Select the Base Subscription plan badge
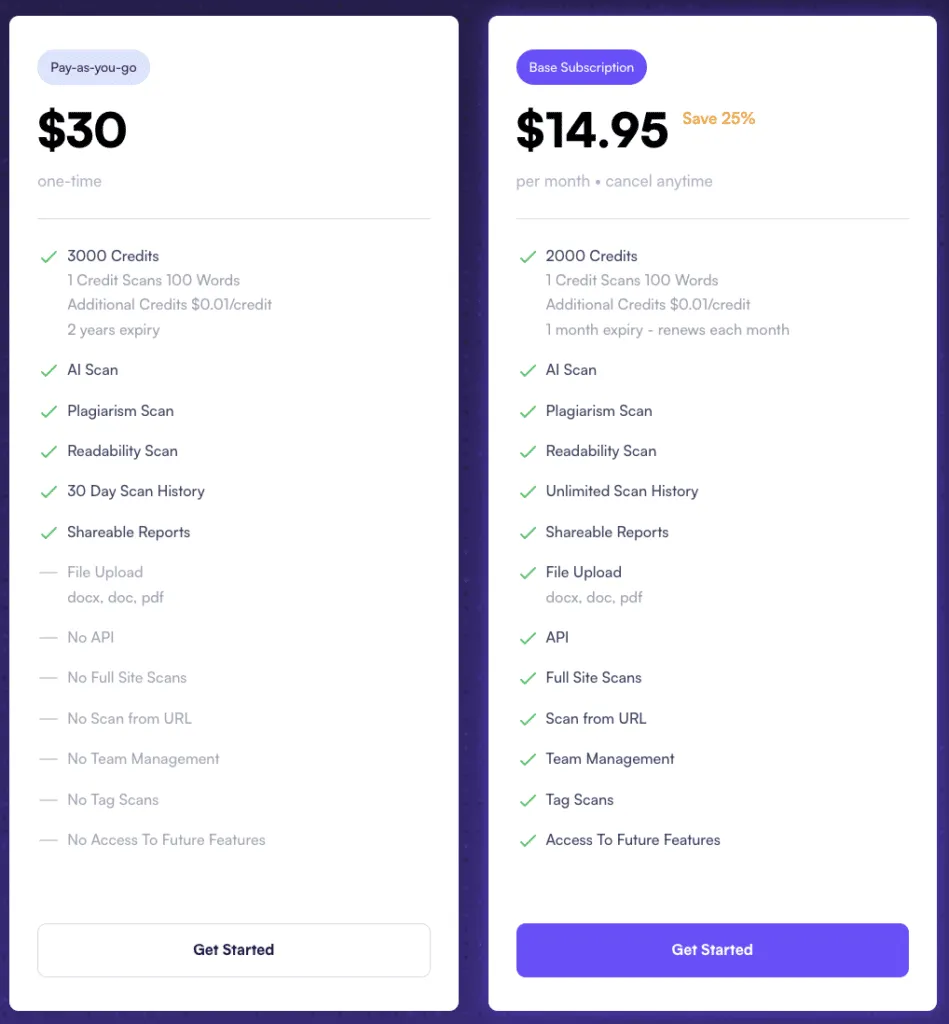 coord(581,67)
